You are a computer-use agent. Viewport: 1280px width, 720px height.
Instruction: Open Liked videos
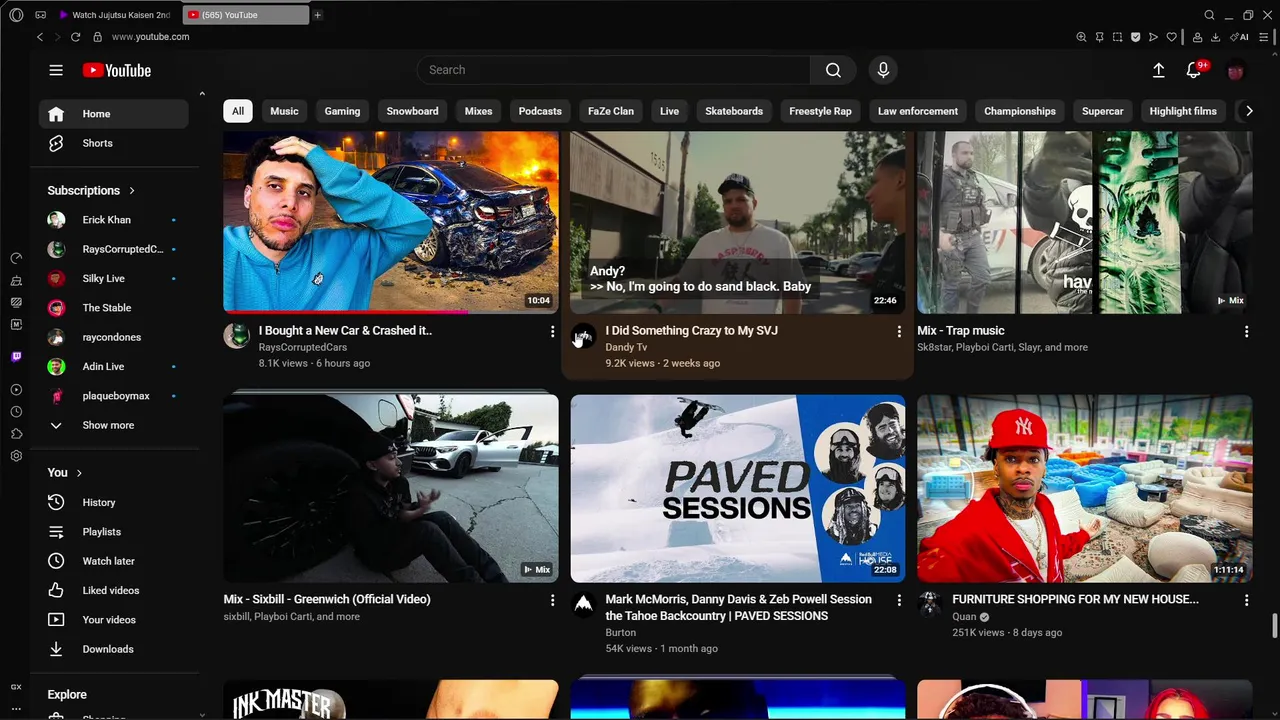point(113,591)
